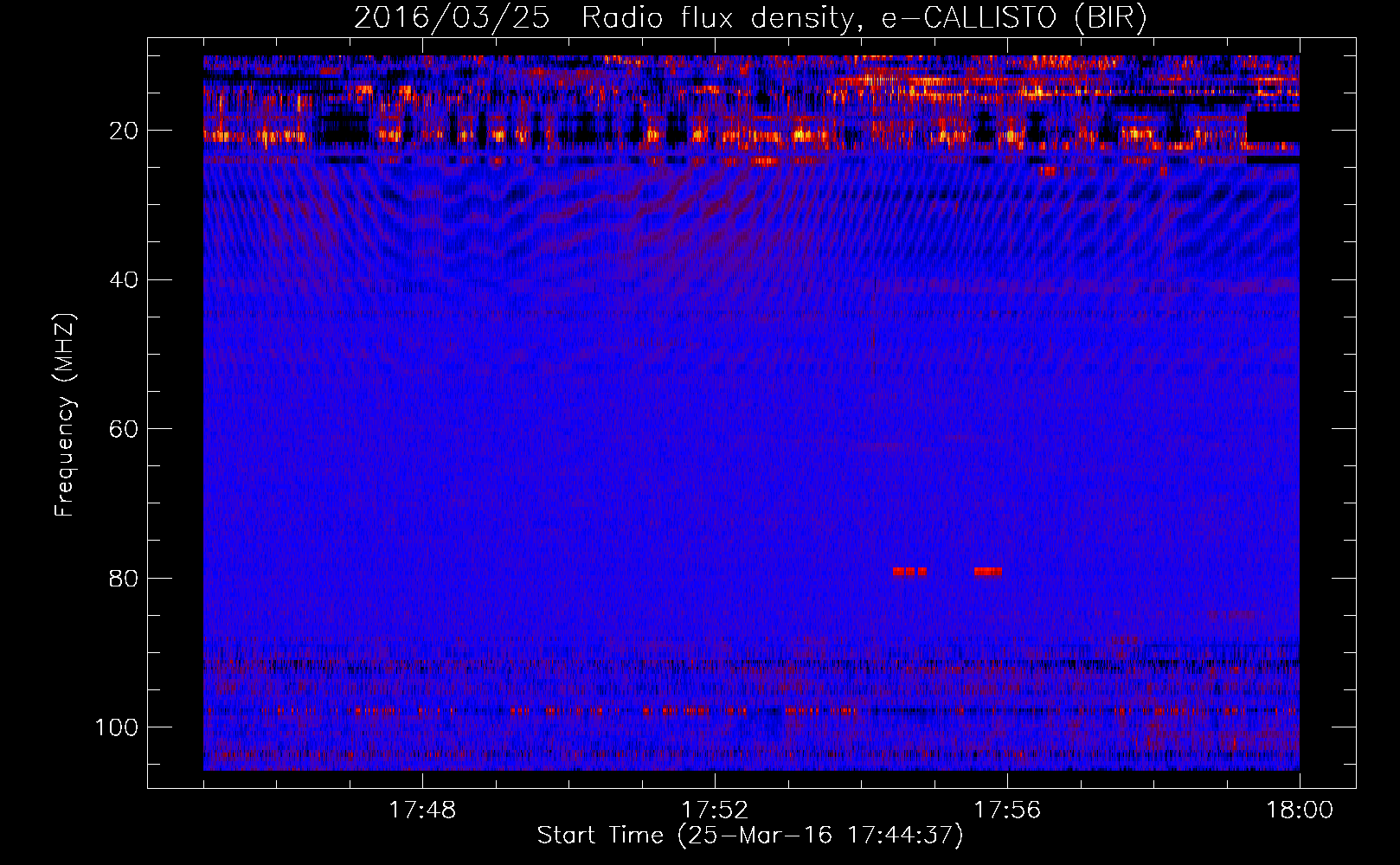Click the plot title "Radio flux density, e-CALLISTO (BIR)"

click(x=864, y=17)
